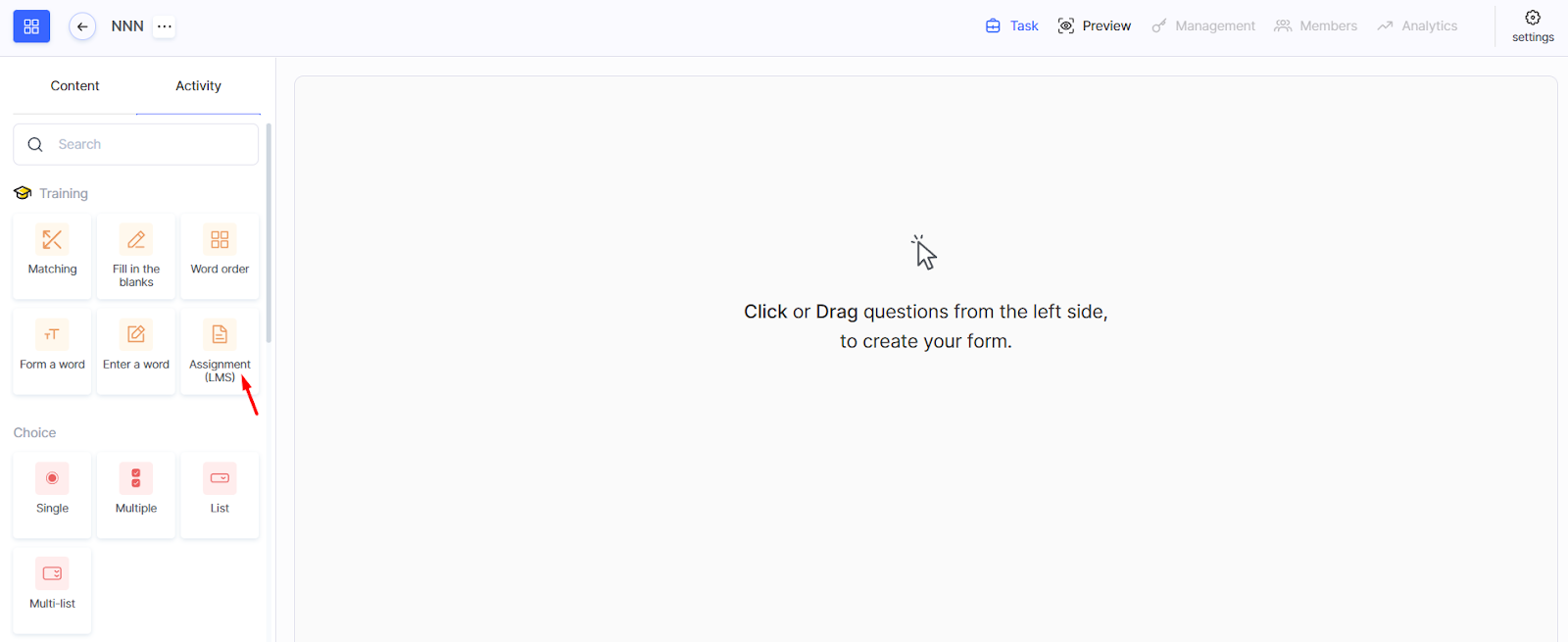This screenshot has height=642, width=1568.
Task: Add a List dropdown question
Action: [220, 492]
